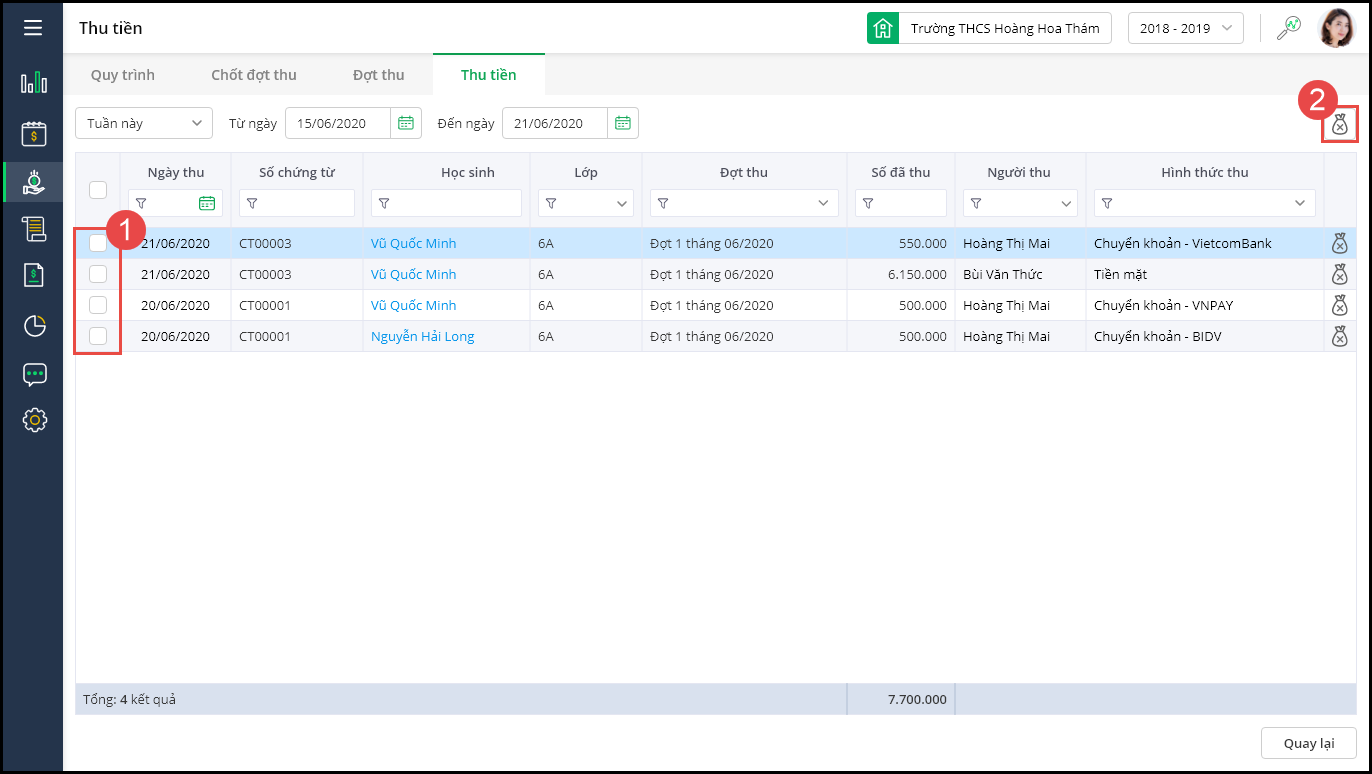
Task: Open the pie chart report icon
Action: click(34, 326)
